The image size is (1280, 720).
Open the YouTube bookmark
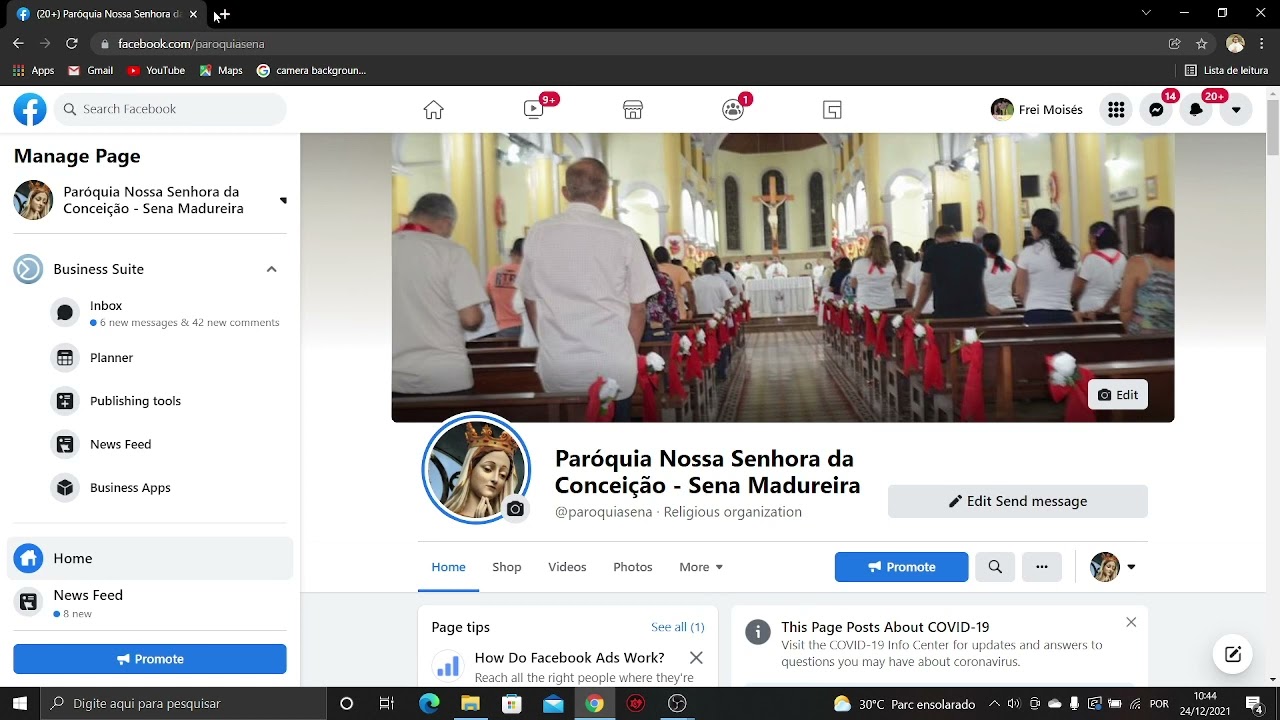(x=156, y=70)
